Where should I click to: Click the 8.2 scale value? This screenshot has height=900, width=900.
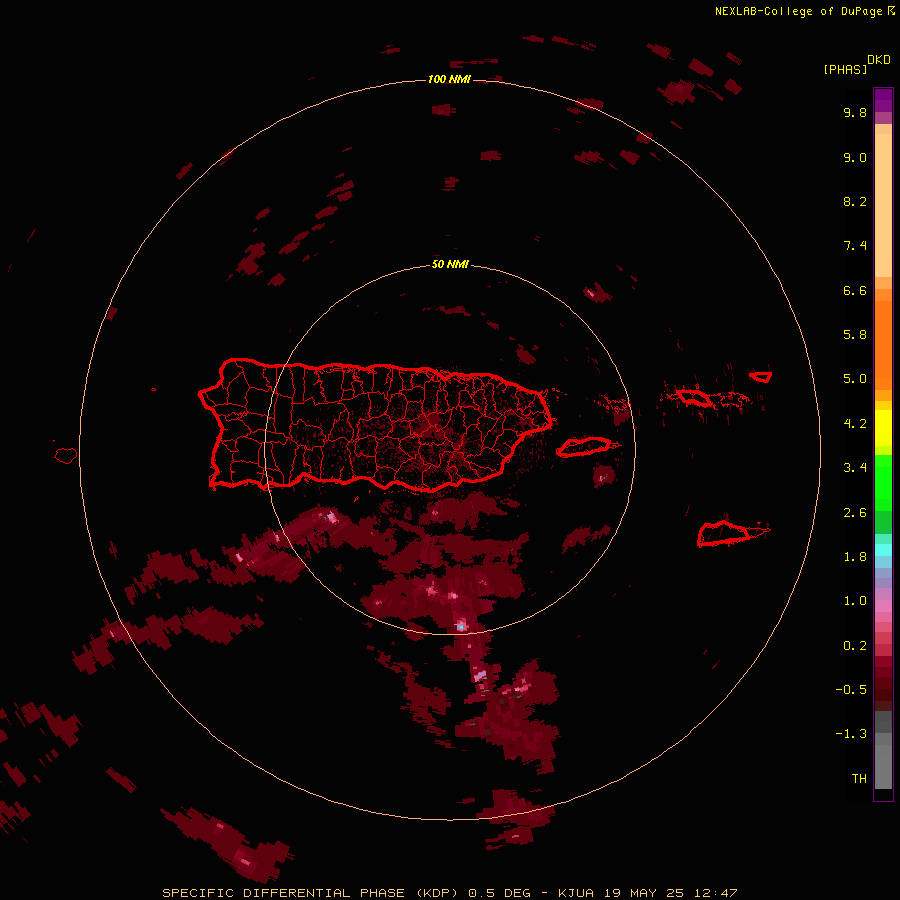point(855,201)
